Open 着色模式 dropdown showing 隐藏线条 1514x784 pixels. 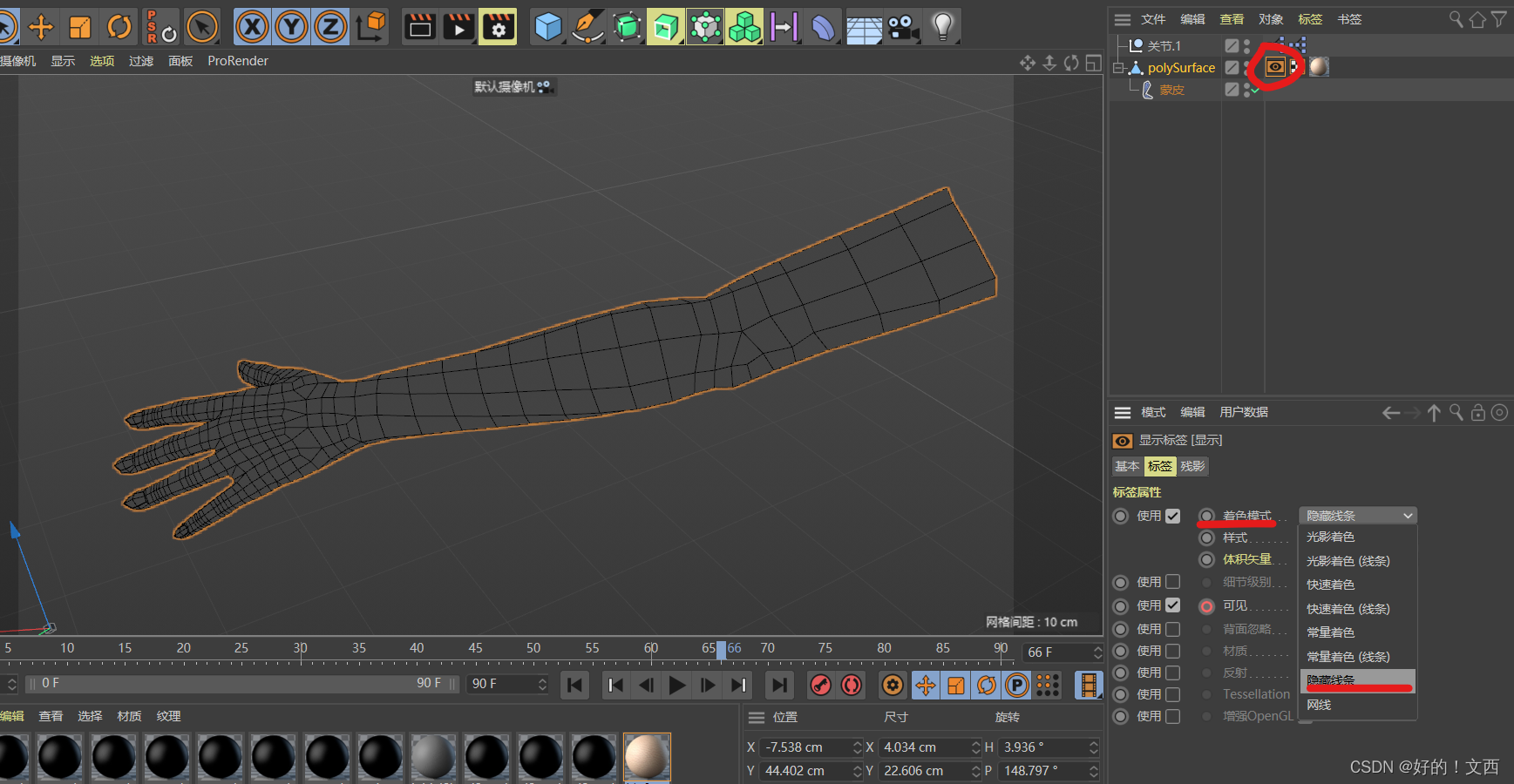point(1357,516)
